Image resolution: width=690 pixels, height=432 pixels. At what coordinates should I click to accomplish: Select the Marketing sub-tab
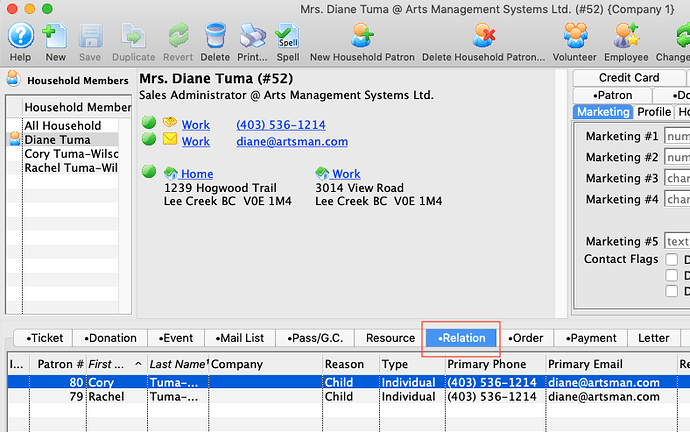click(603, 112)
